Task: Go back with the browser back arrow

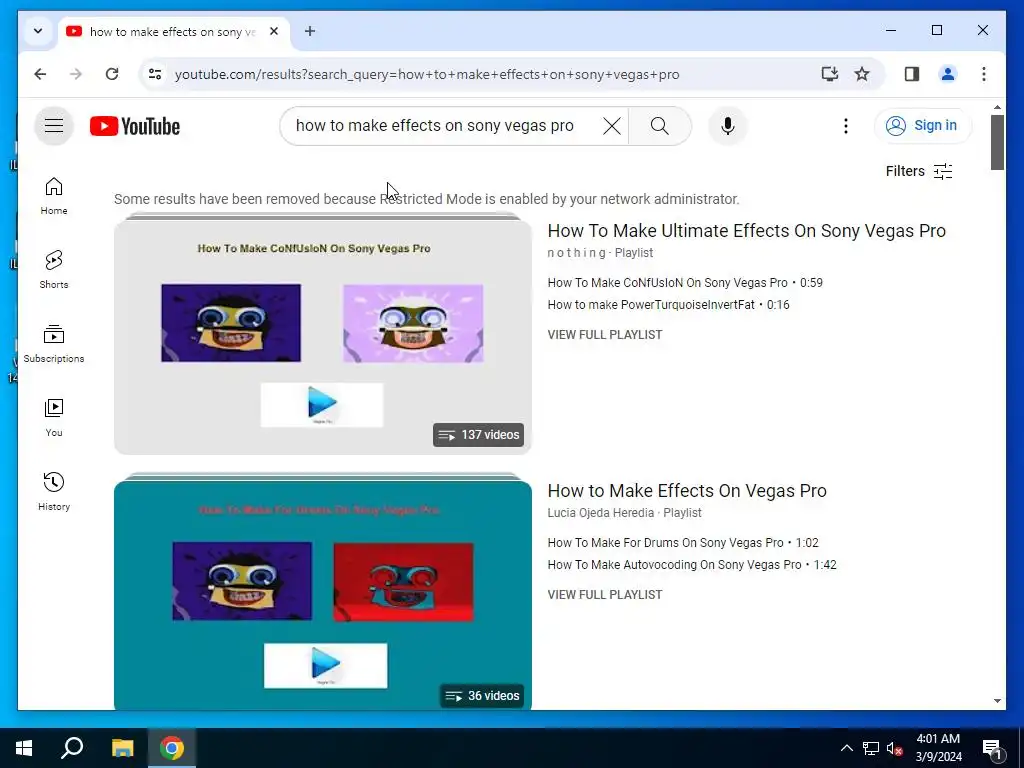Action: [40, 74]
